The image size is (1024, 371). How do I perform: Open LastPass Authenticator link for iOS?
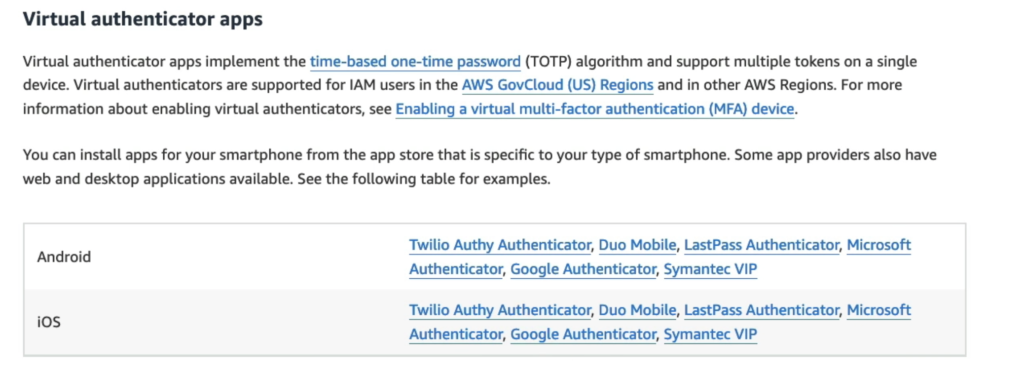tap(761, 310)
